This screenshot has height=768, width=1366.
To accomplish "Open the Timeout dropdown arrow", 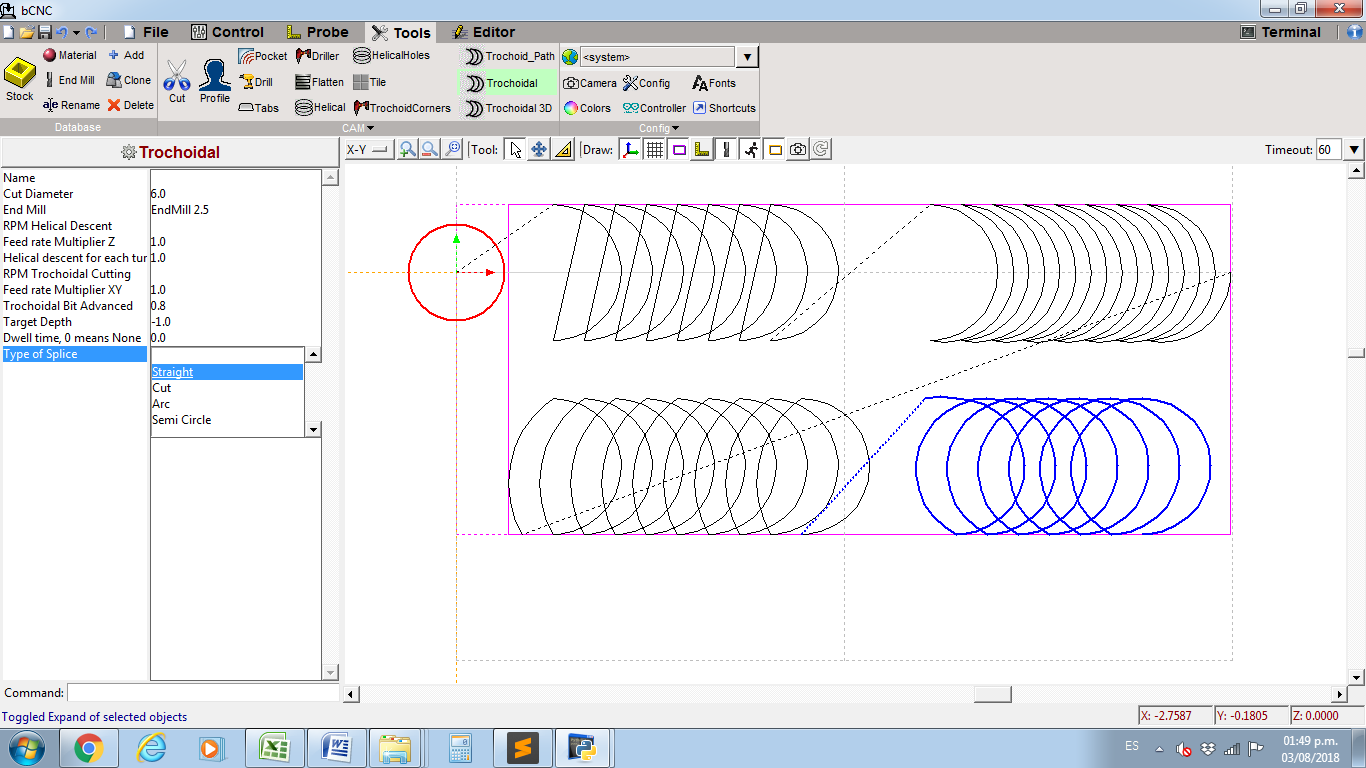I will pyautogui.click(x=1354, y=150).
